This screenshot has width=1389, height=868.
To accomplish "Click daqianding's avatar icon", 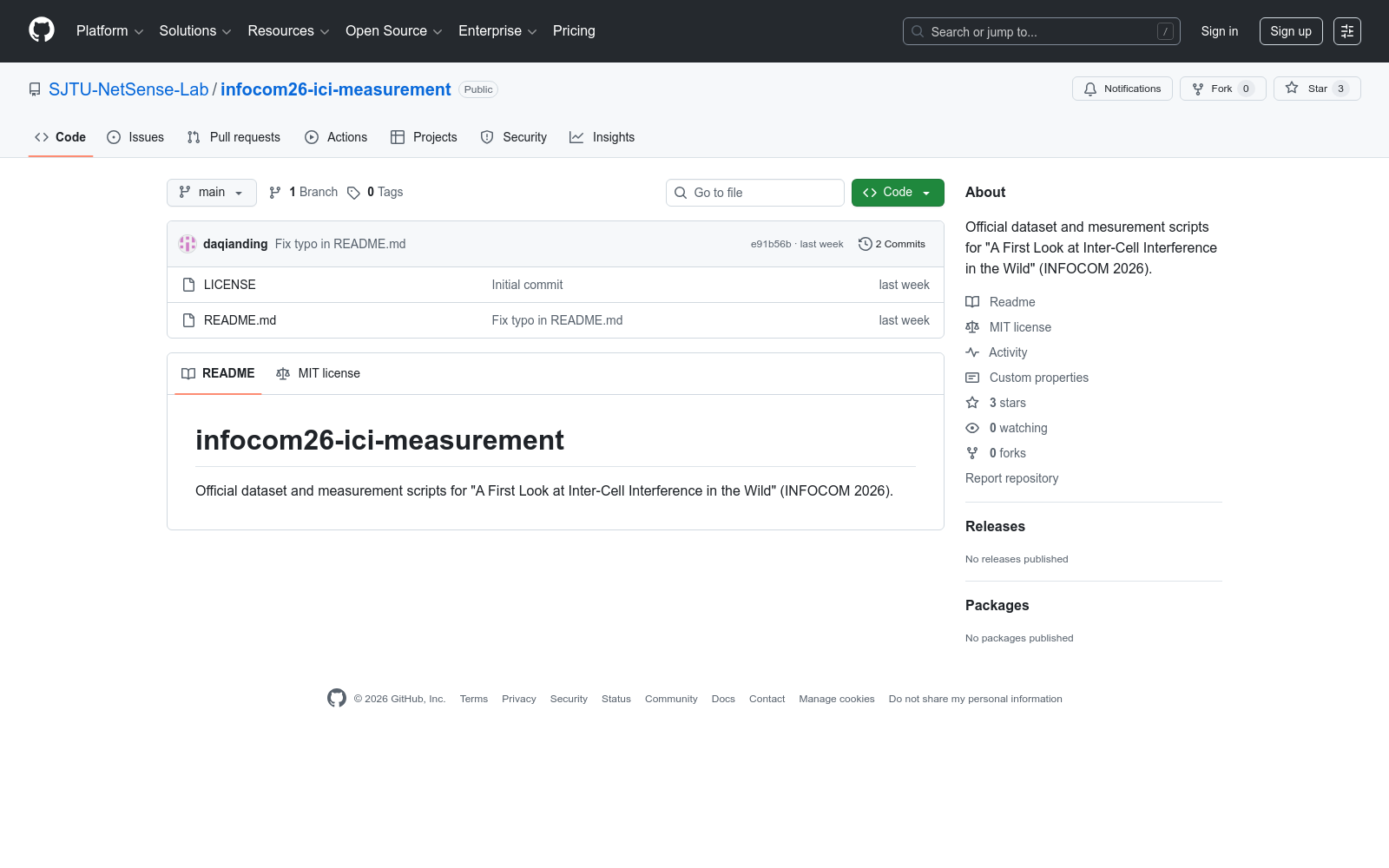I will pyautogui.click(x=188, y=244).
